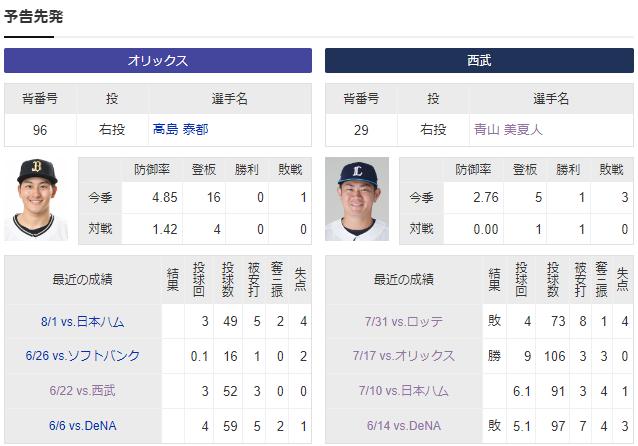Click the Seibu 最近の成績 column header
Viewport: 638px width, 446px height.
coord(404,280)
